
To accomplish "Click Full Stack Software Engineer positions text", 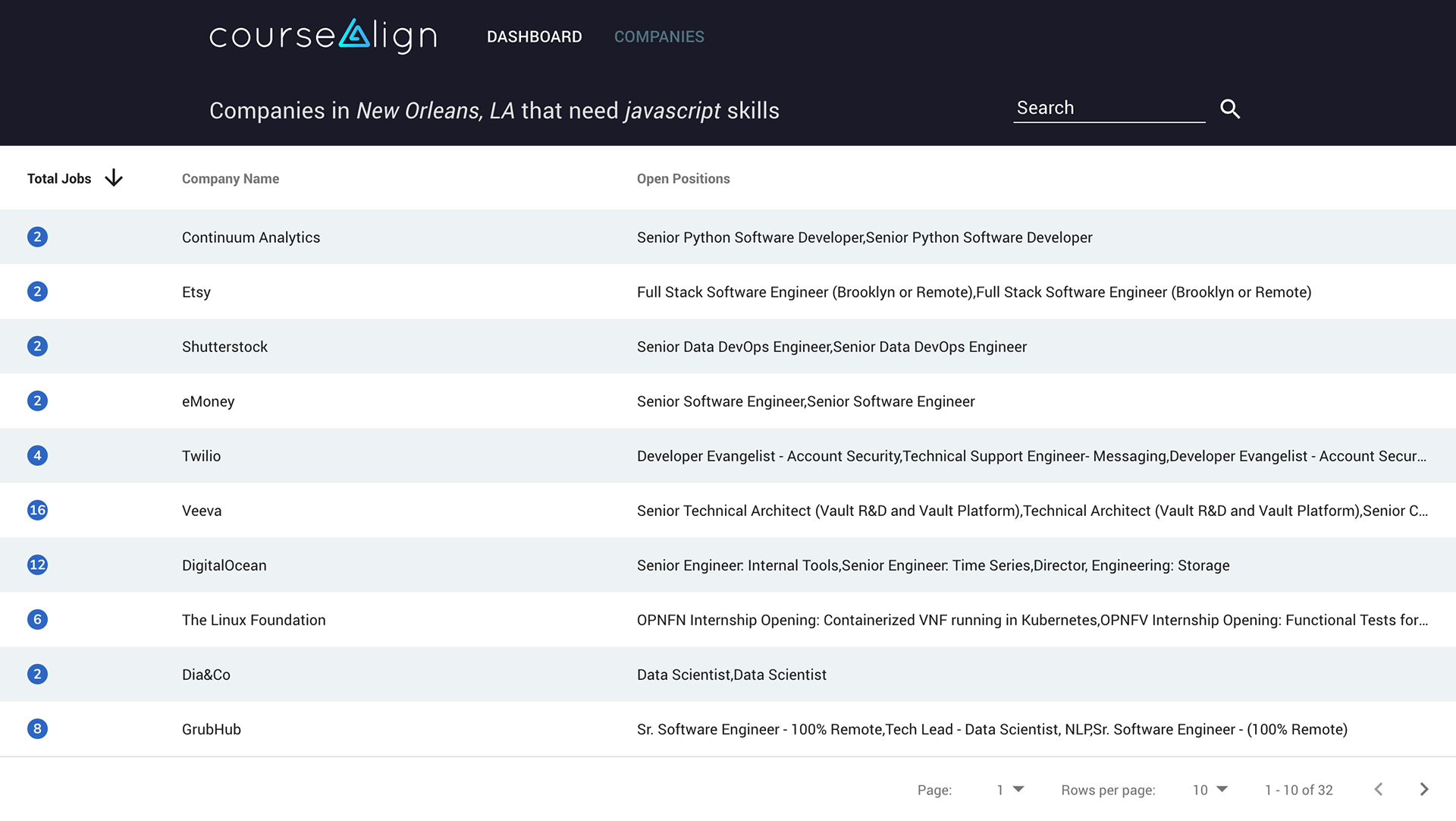I will 974,292.
